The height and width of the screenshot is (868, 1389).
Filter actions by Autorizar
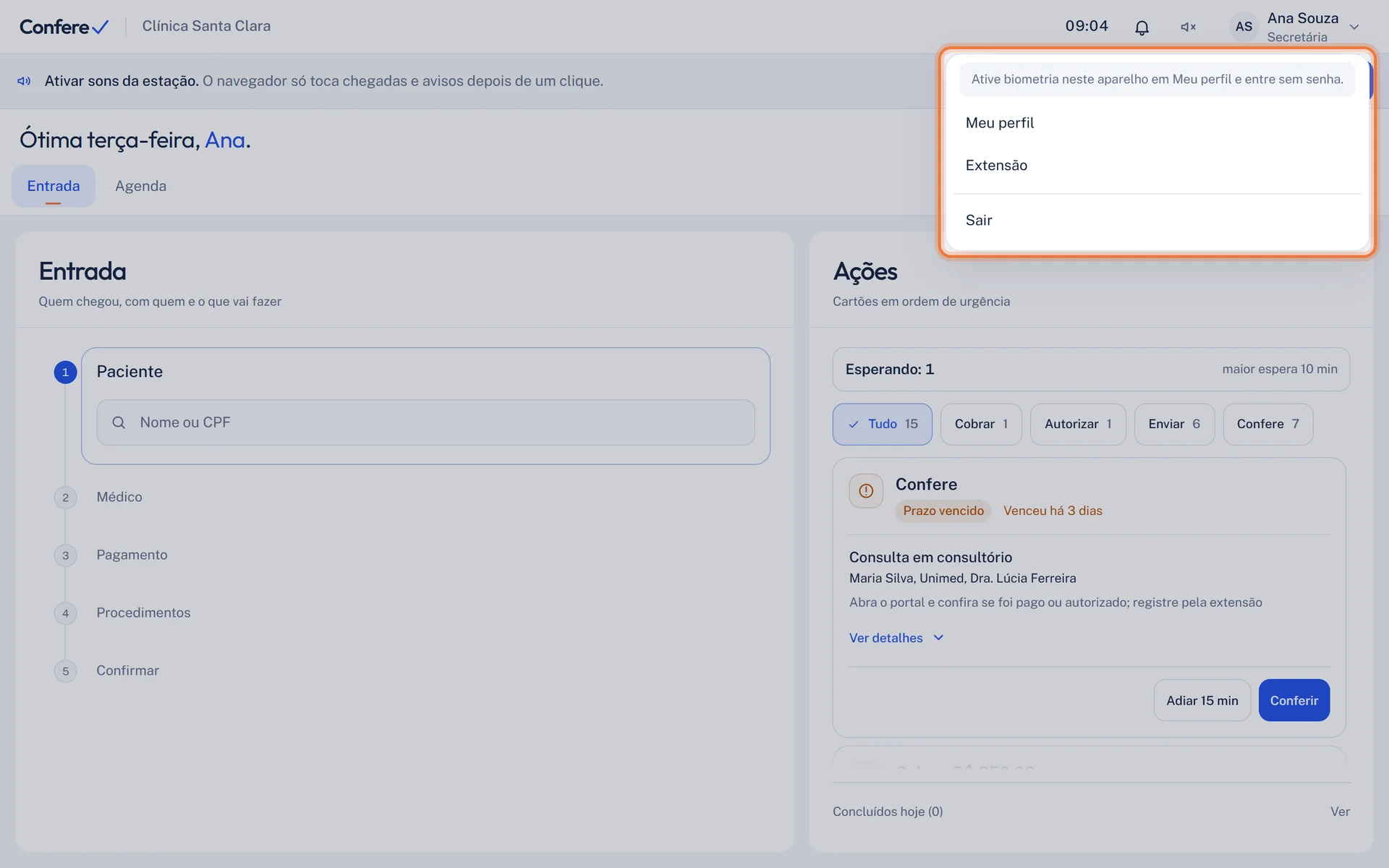pos(1078,424)
